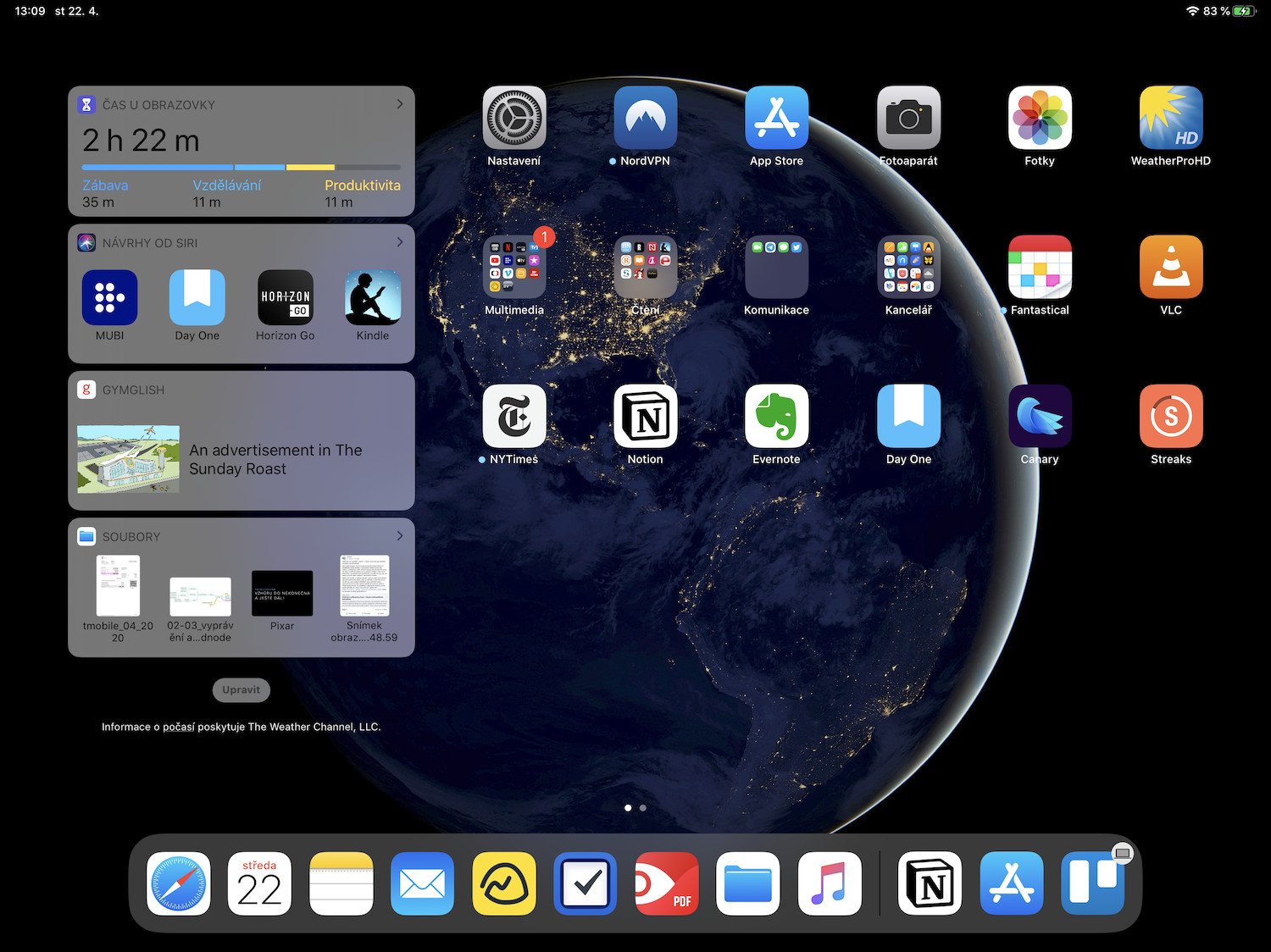Tap the 2 h 22 m screen time total
Viewport: 1271px width, 952px height.
click(x=141, y=141)
